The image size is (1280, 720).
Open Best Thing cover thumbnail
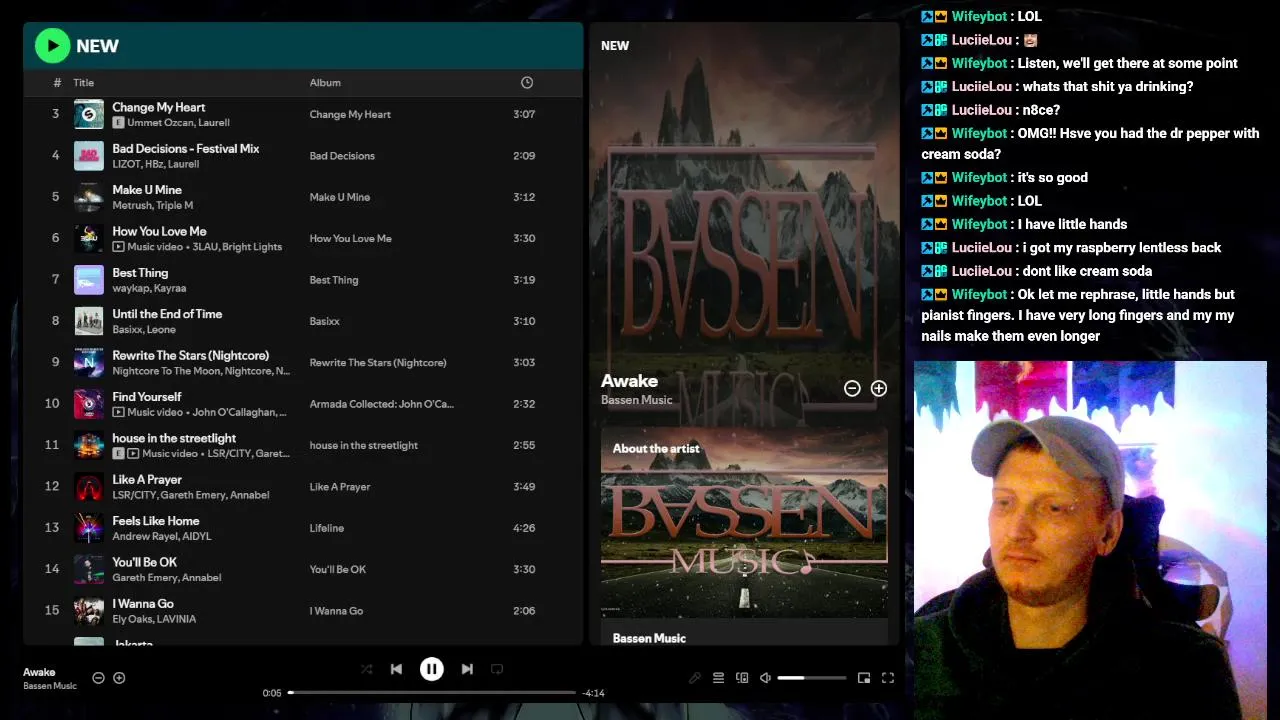tap(89, 280)
